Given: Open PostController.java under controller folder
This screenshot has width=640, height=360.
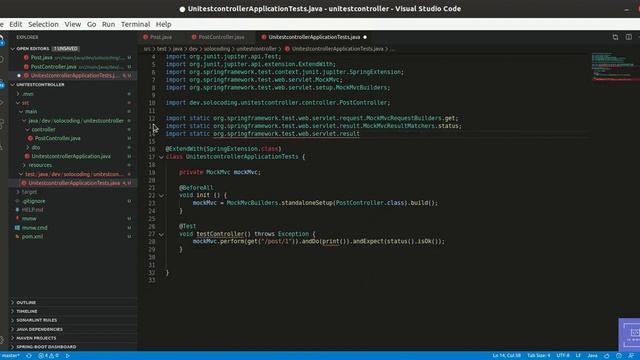Looking at the screenshot, I should coord(57,138).
